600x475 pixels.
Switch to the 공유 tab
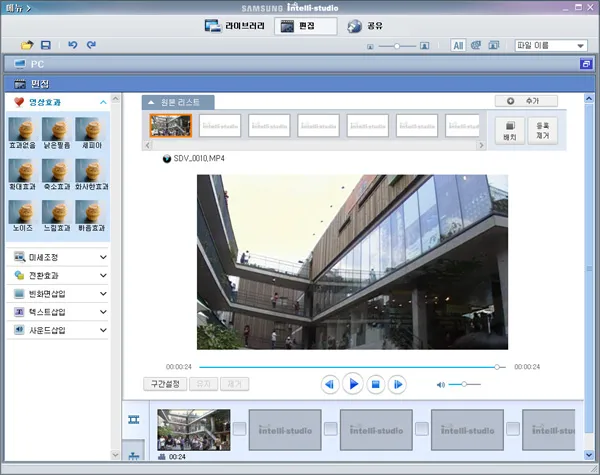(x=367, y=25)
